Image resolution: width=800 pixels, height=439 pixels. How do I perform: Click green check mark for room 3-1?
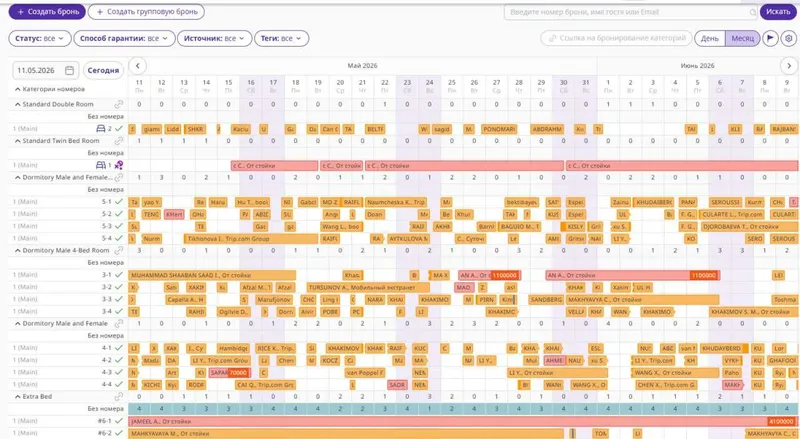click(x=119, y=275)
